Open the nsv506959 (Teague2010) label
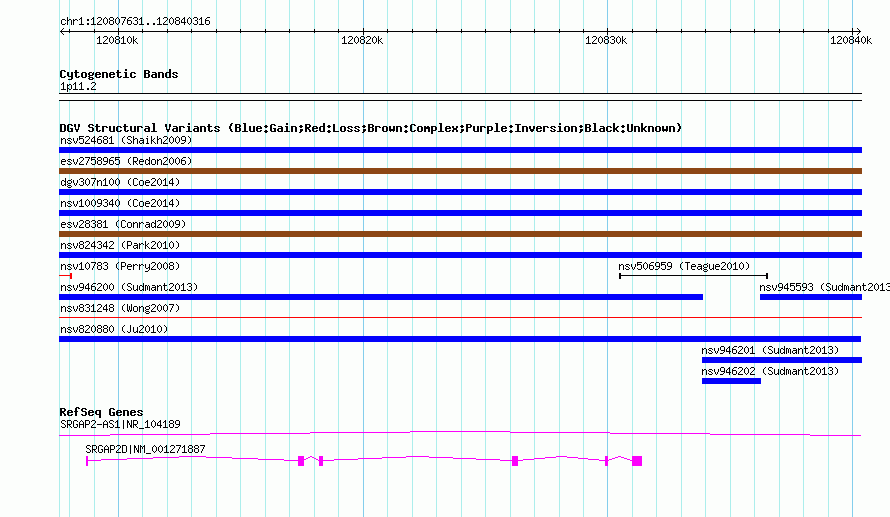 [x=684, y=266]
